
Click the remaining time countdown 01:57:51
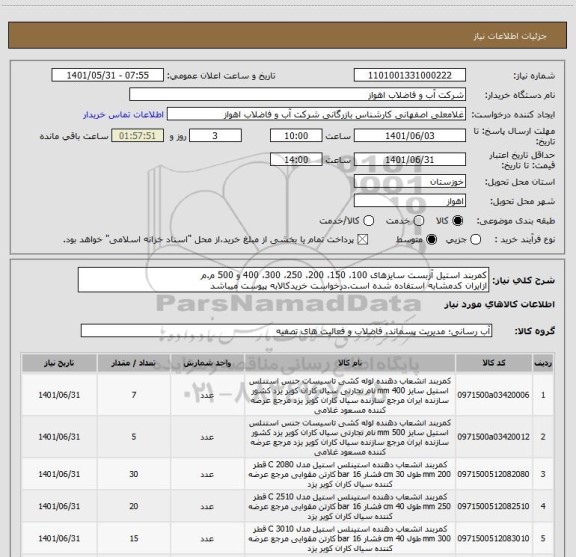pyautogui.click(x=137, y=136)
